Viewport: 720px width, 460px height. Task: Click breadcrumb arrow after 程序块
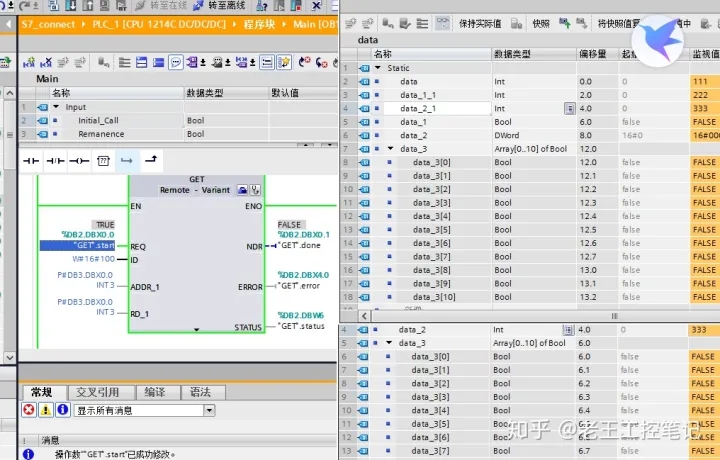284,24
